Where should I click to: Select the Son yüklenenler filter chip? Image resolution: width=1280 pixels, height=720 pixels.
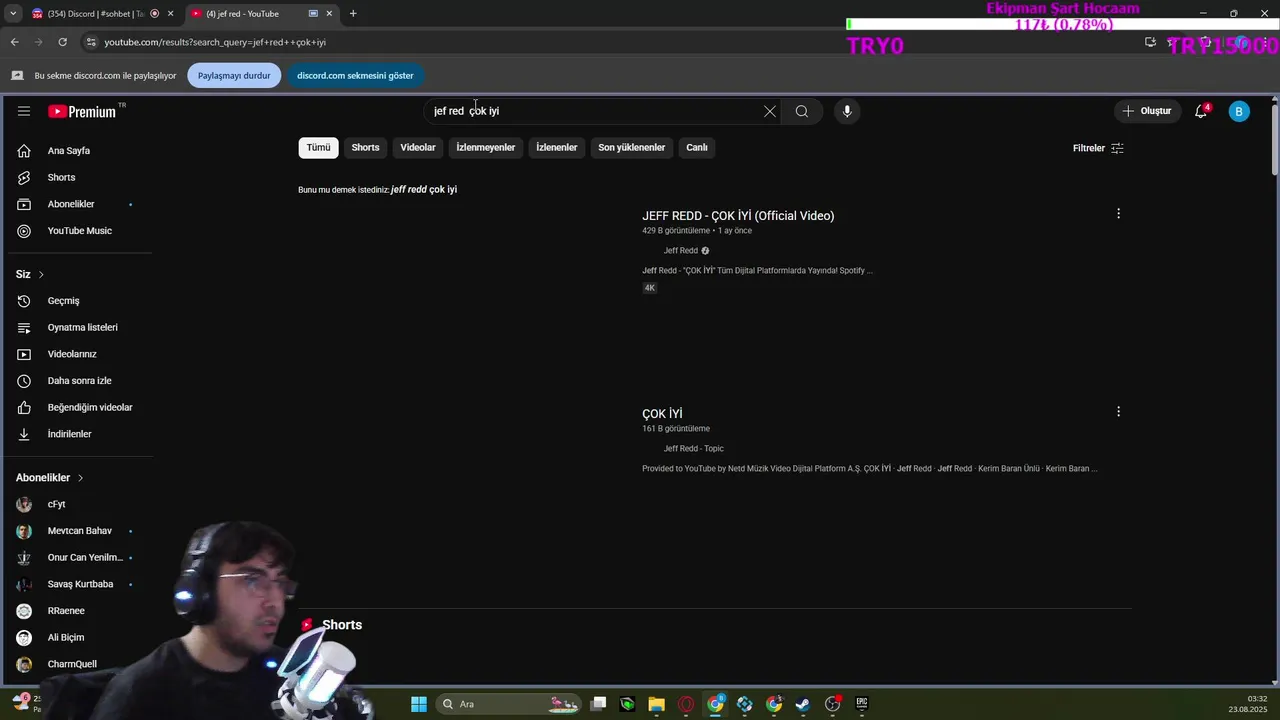tap(632, 147)
